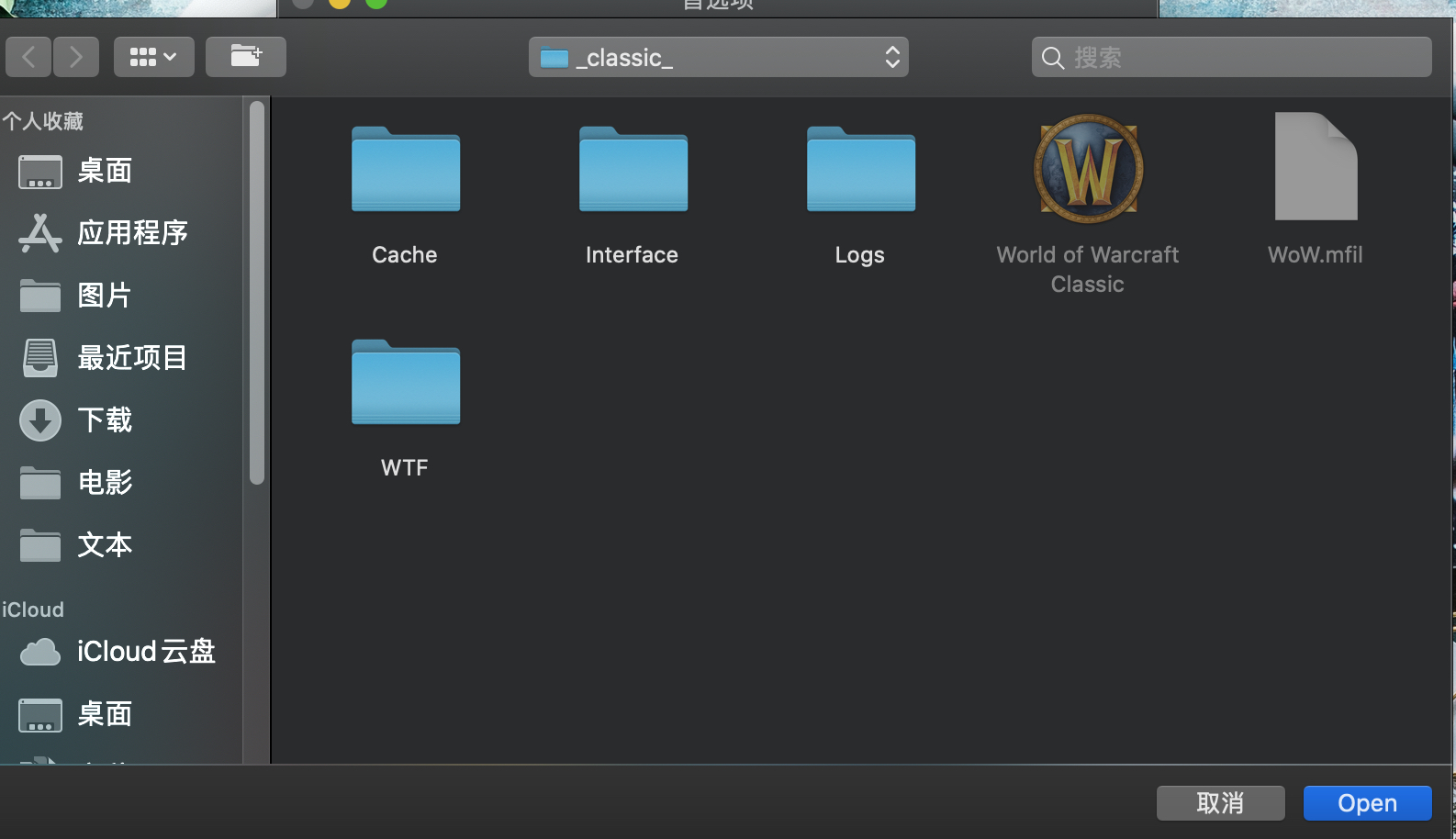Select the Cache folder icon
The width and height of the screenshot is (1456, 839).
(406, 169)
